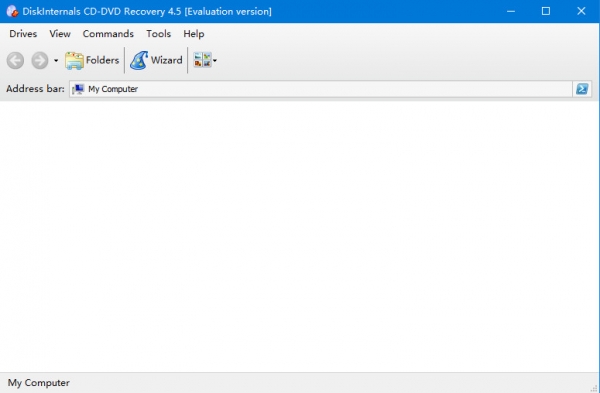Toggle the Folders pane button
Screen dimensions: 600x393
pos(92,60)
